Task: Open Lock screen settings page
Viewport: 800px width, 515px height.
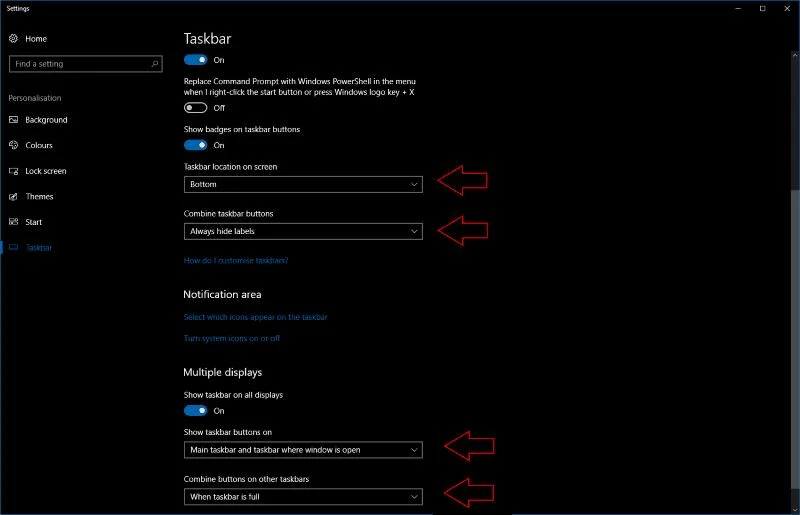Action: pyautogui.click(x=45, y=171)
